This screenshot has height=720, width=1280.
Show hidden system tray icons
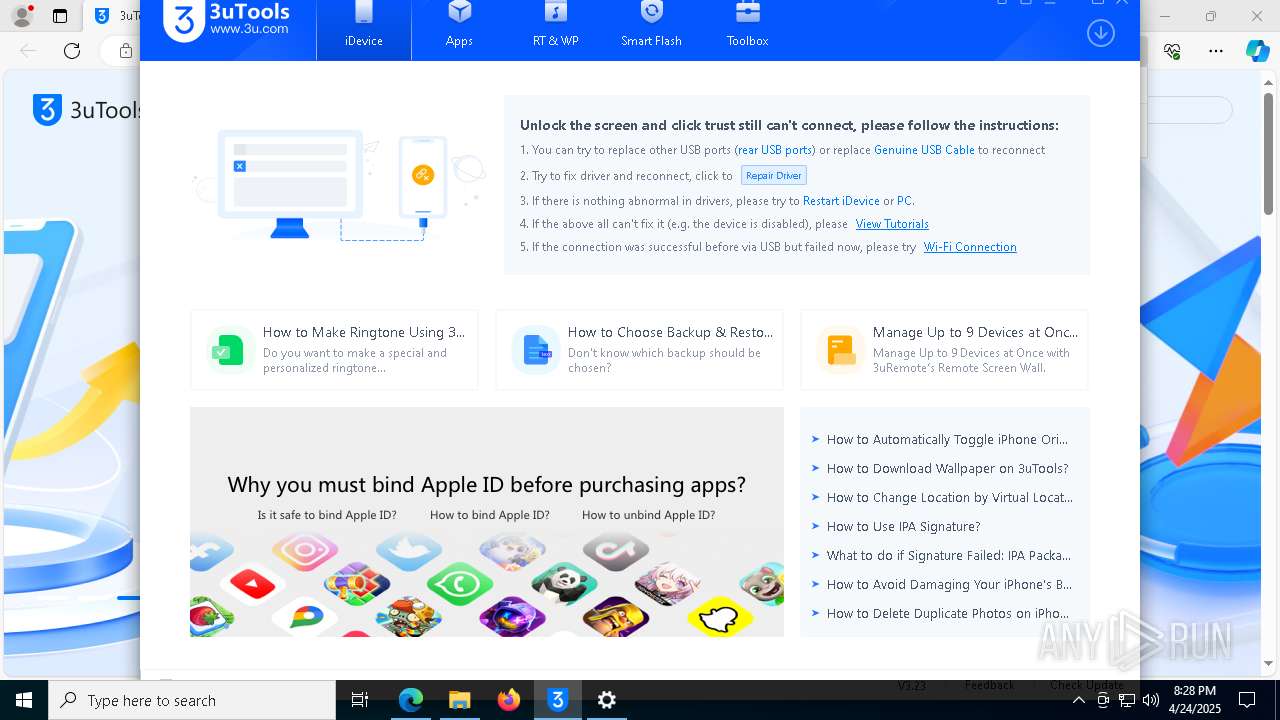click(1078, 700)
